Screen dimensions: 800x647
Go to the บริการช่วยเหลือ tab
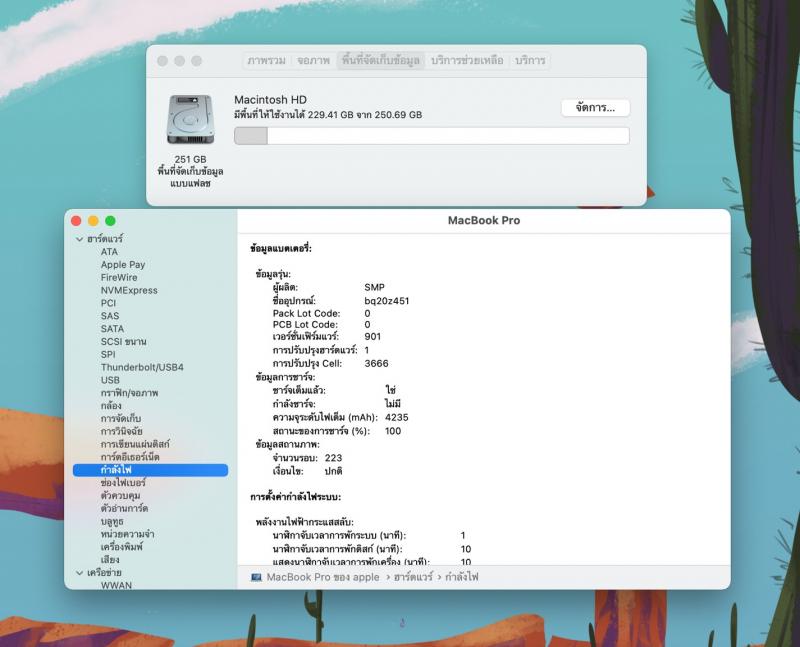[x=467, y=60]
